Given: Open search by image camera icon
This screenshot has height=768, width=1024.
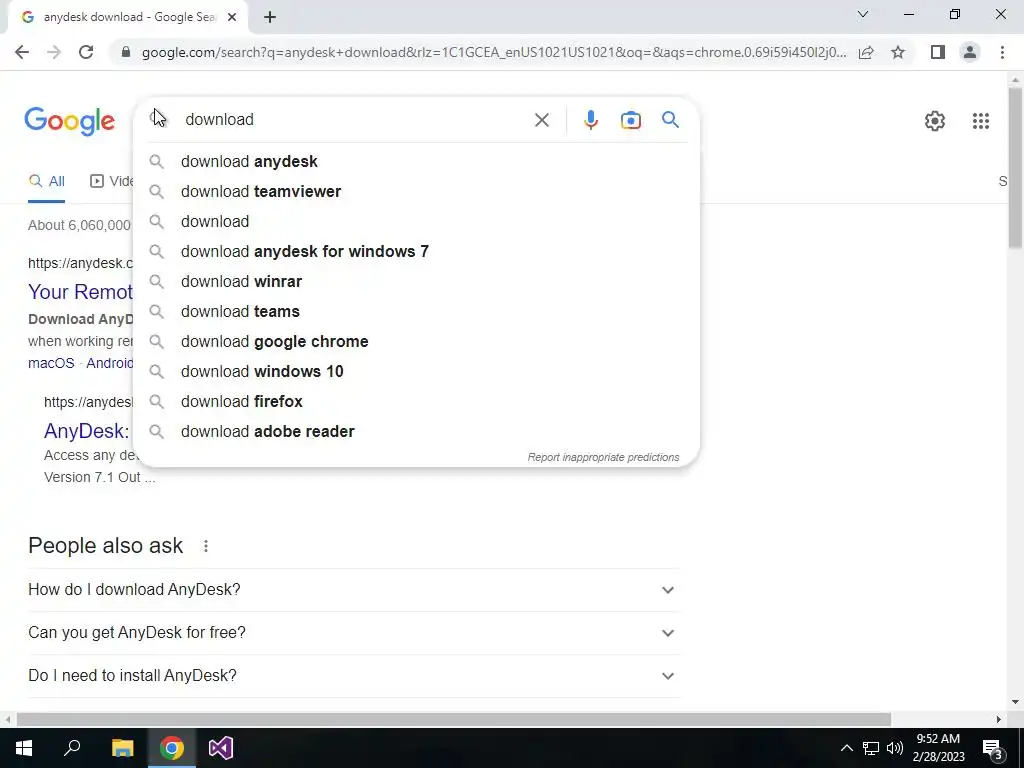Looking at the screenshot, I should coord(630,120).
